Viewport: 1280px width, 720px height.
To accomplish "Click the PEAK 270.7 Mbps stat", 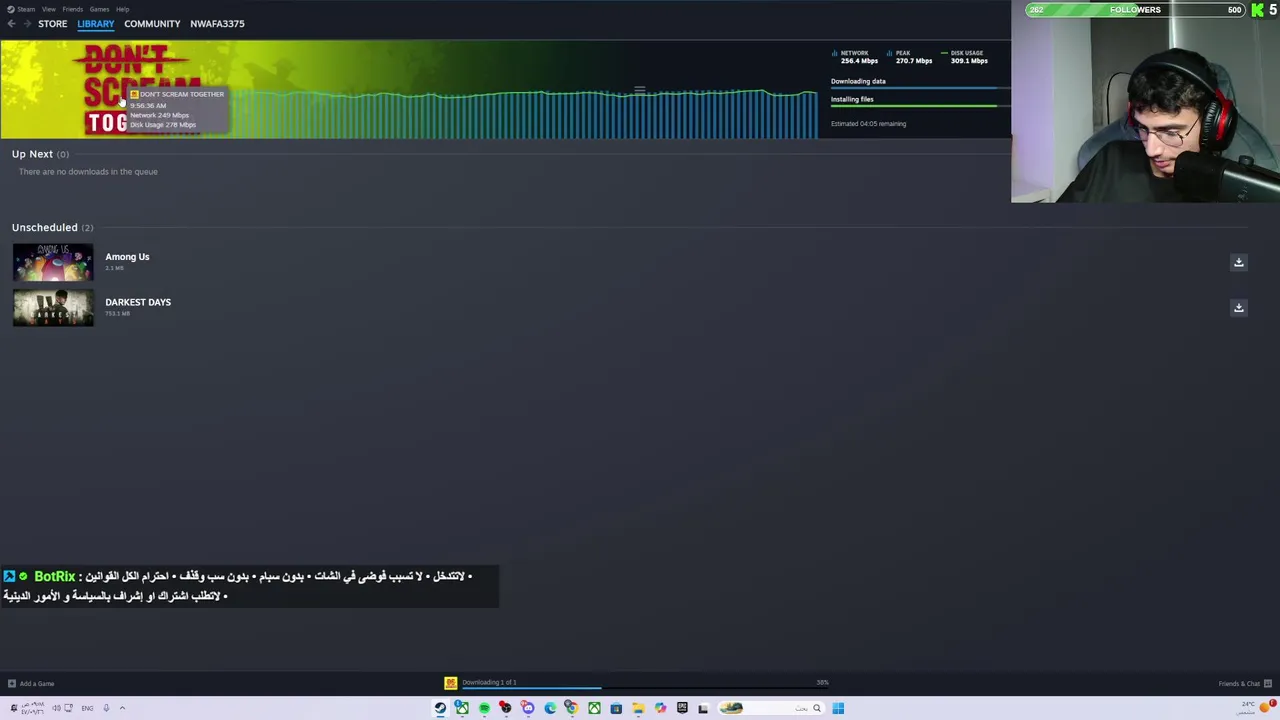I will coord(909,57).
